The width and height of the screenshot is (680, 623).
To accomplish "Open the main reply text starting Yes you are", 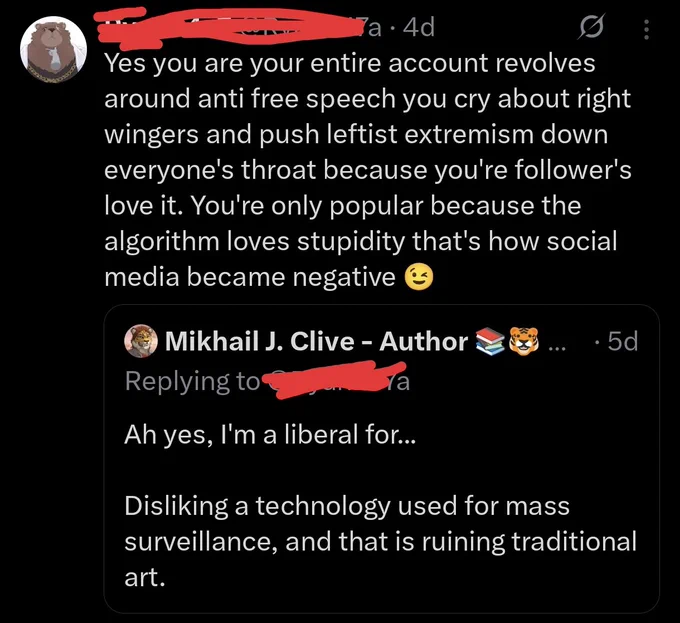I will click(x=367, y=170).
